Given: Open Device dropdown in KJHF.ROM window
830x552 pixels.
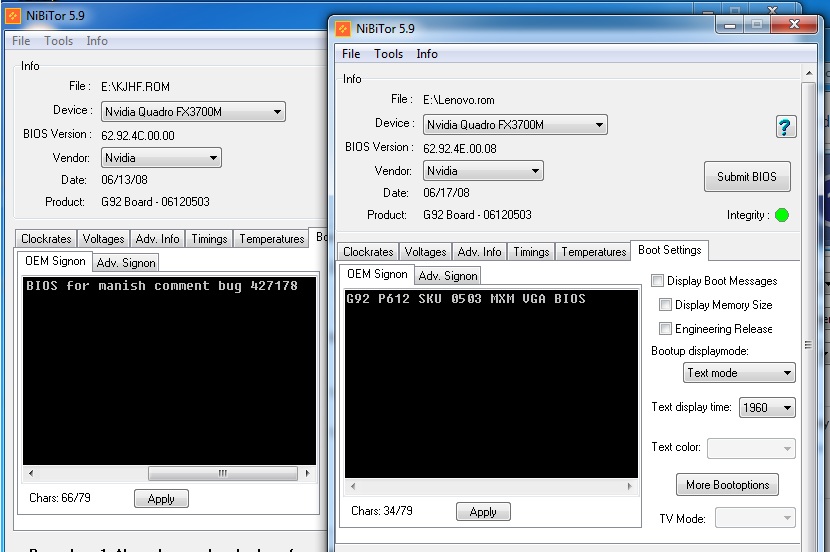Looking at the screenshot, I should (193, 112).
